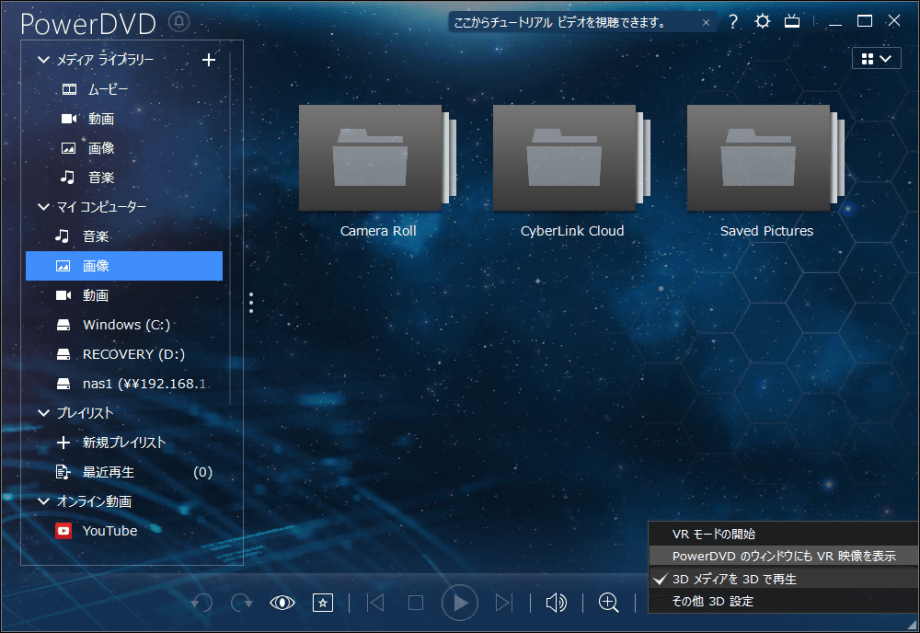Open the grid view dropdown
This screenshot has height=633, width=920.
click(x=876, y=59)
